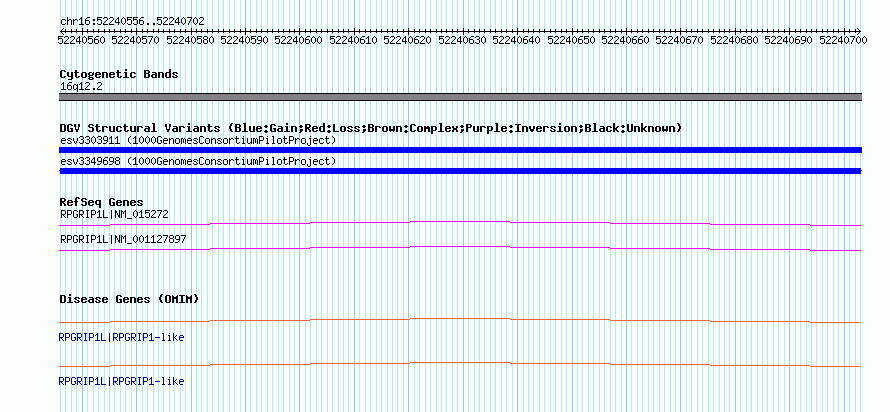Pick ruler position 52240630

click(x=463, y=40)
